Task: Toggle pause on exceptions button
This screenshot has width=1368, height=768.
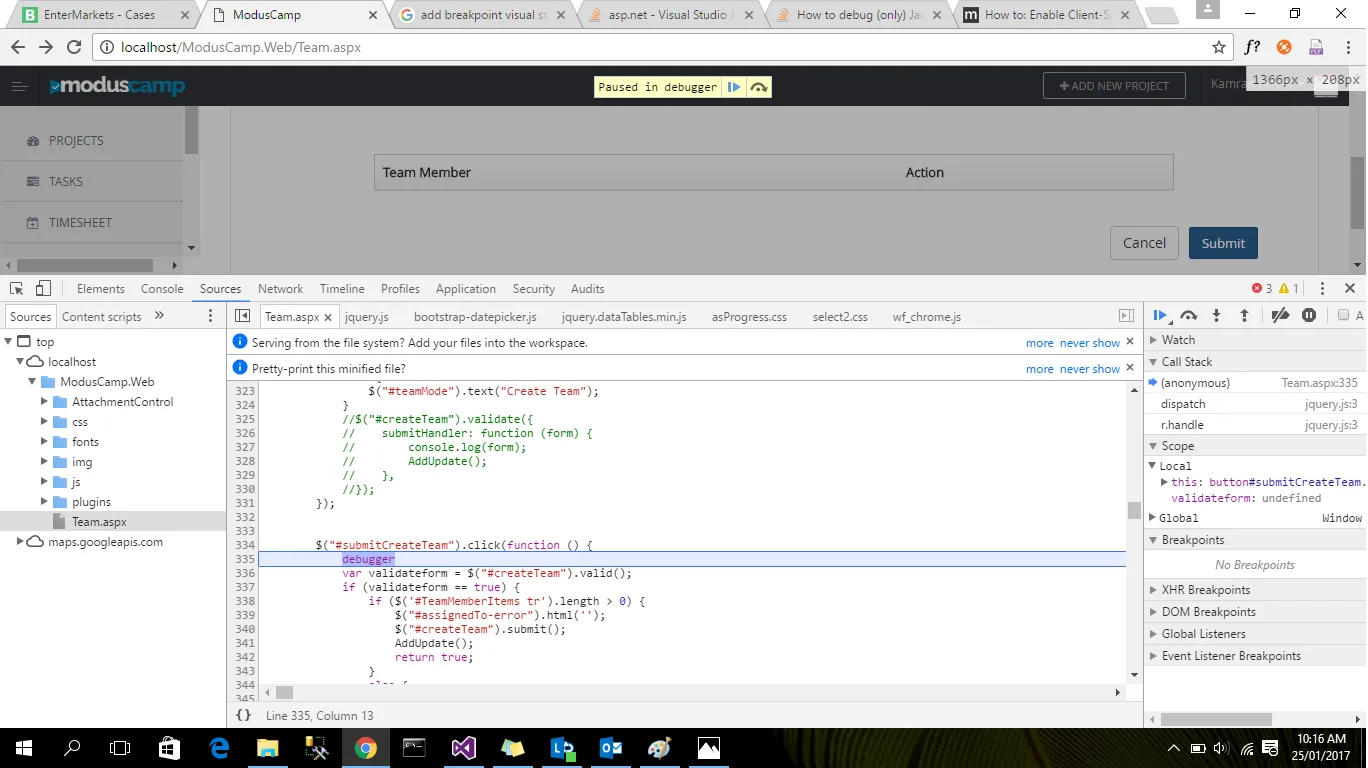Action: [1309, 316]
